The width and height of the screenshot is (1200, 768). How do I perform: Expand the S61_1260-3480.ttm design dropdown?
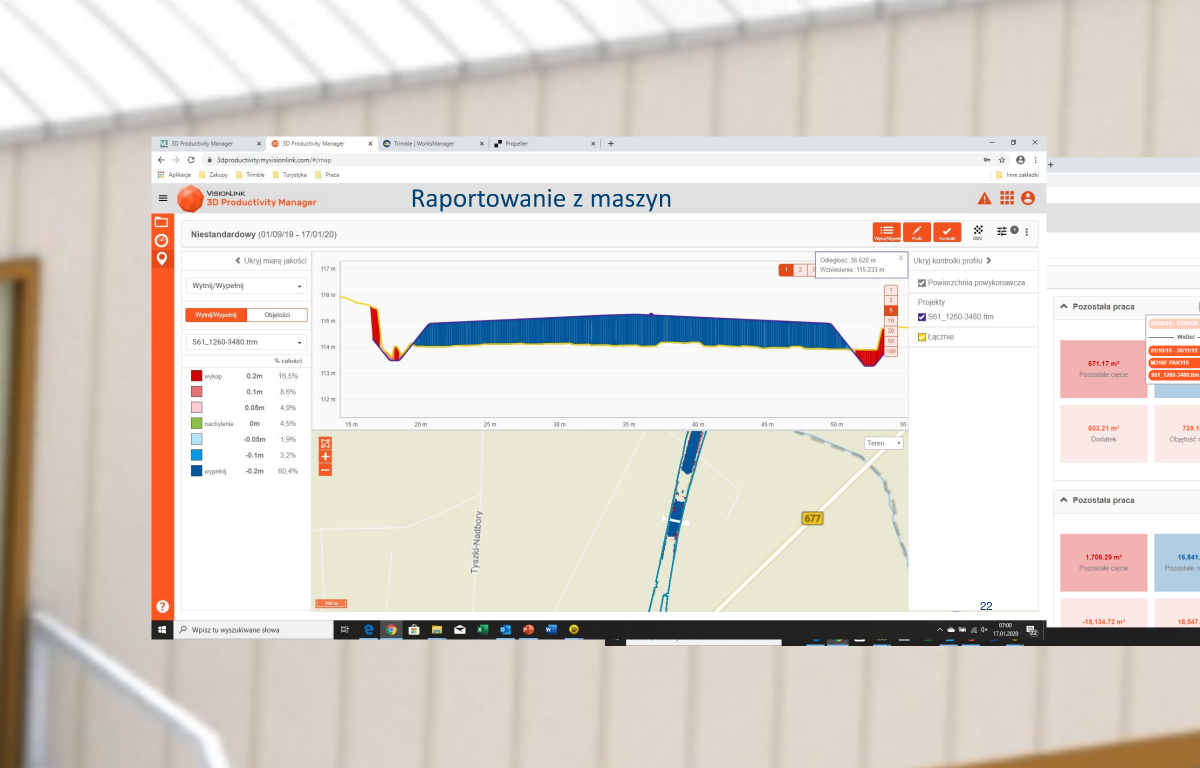[x=245, y=342]
